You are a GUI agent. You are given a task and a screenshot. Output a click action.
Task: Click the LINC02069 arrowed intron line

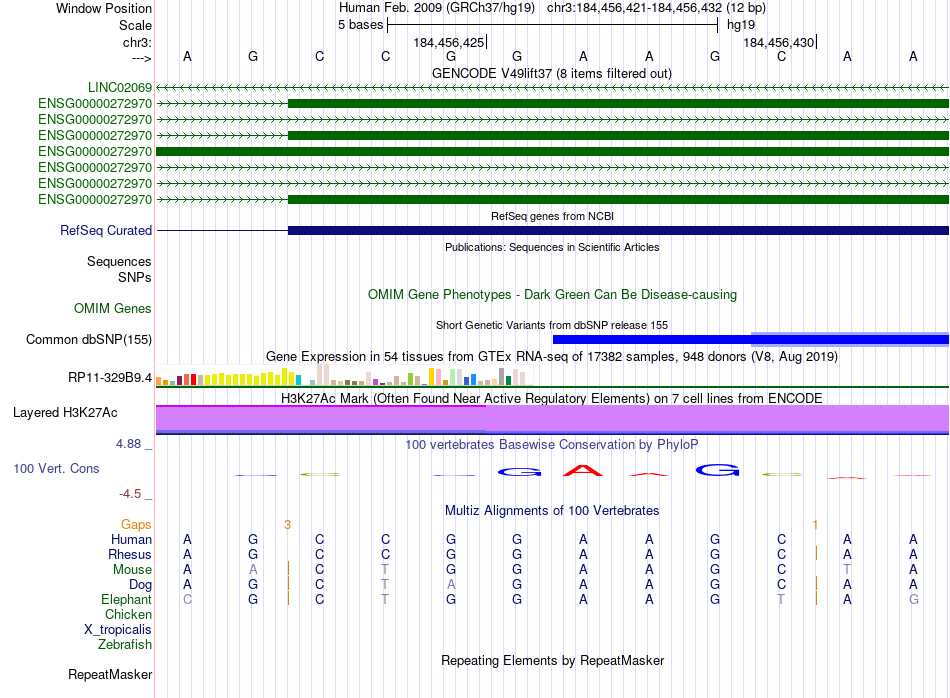[552, 87]
